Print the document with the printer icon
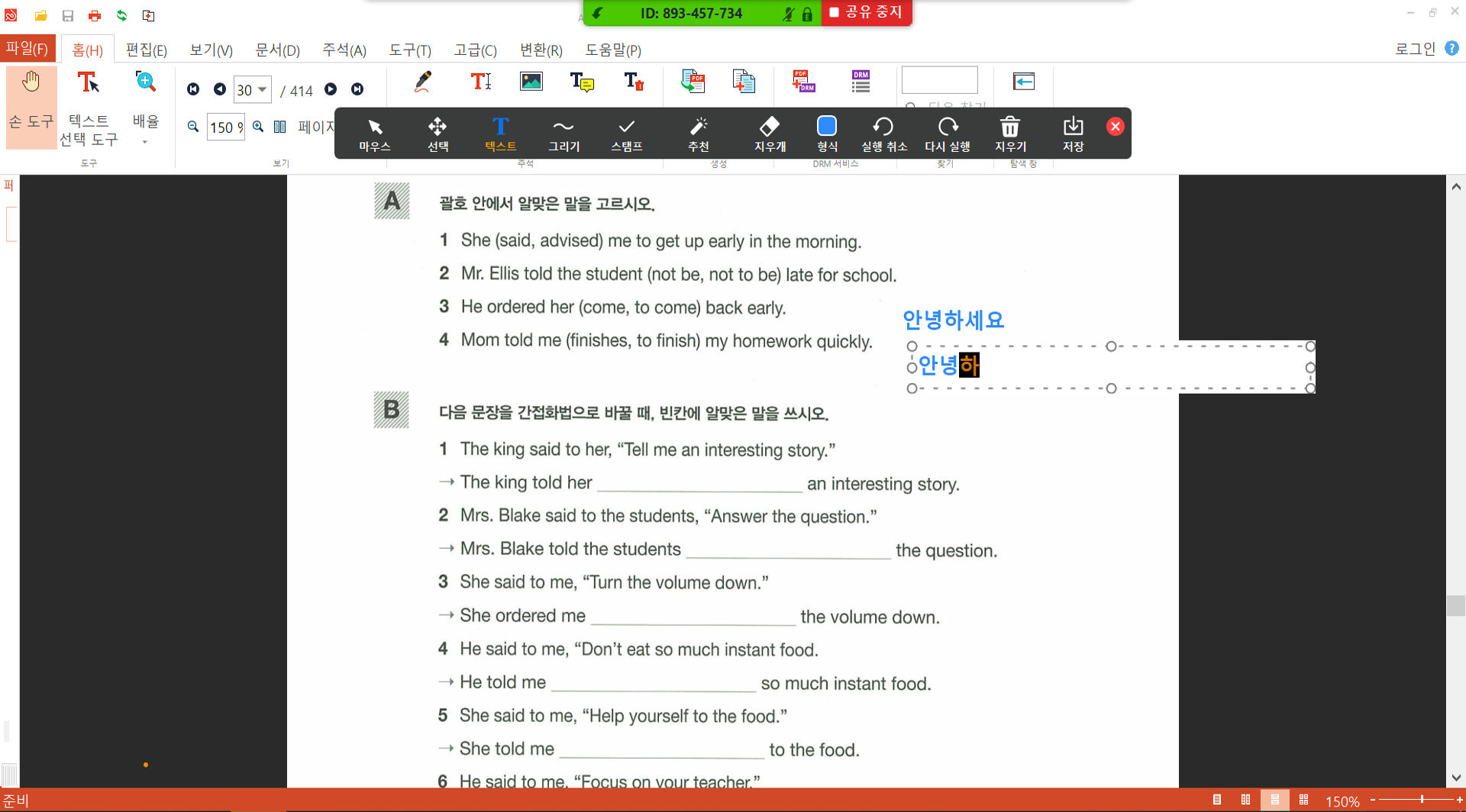1466x812 pixels. pyautogui.click(x=95, y=15)
